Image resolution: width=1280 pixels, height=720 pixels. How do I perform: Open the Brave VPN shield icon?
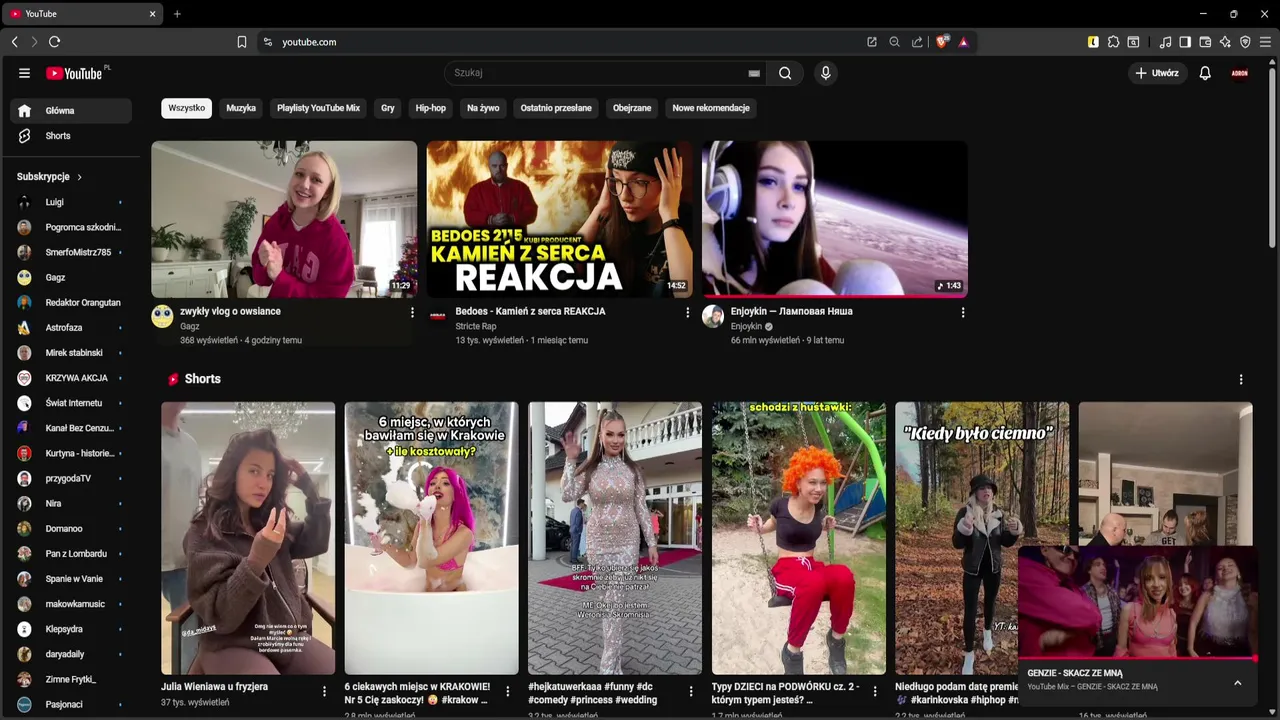coord(1245,42)
